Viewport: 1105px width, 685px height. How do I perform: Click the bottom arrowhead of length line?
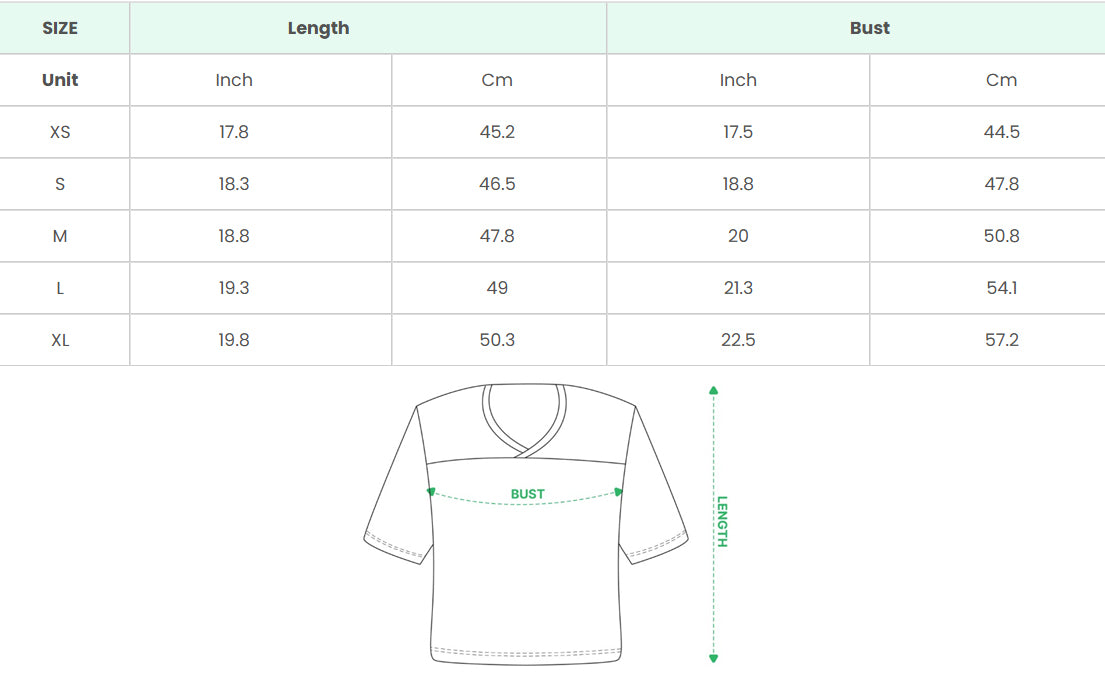pos(713,657)
